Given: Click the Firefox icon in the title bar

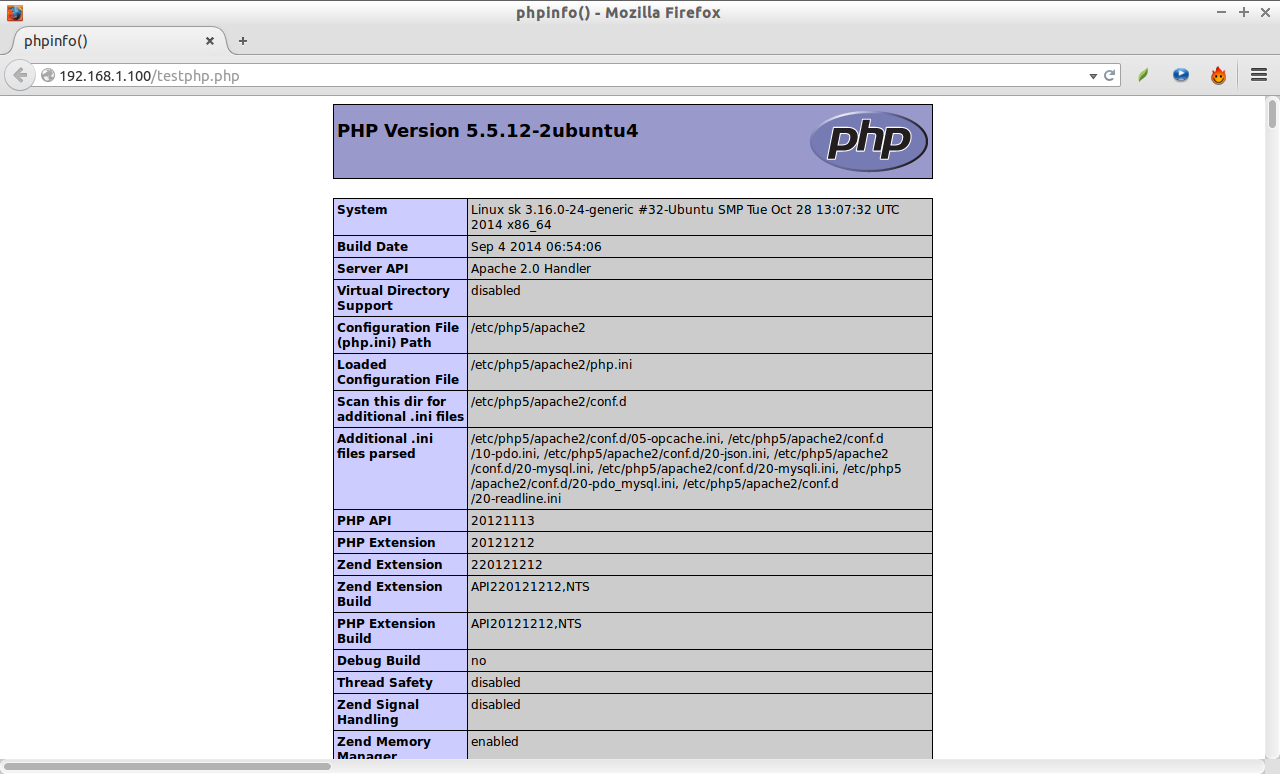Looking at the screenshot, I should (x=14, y=13).
